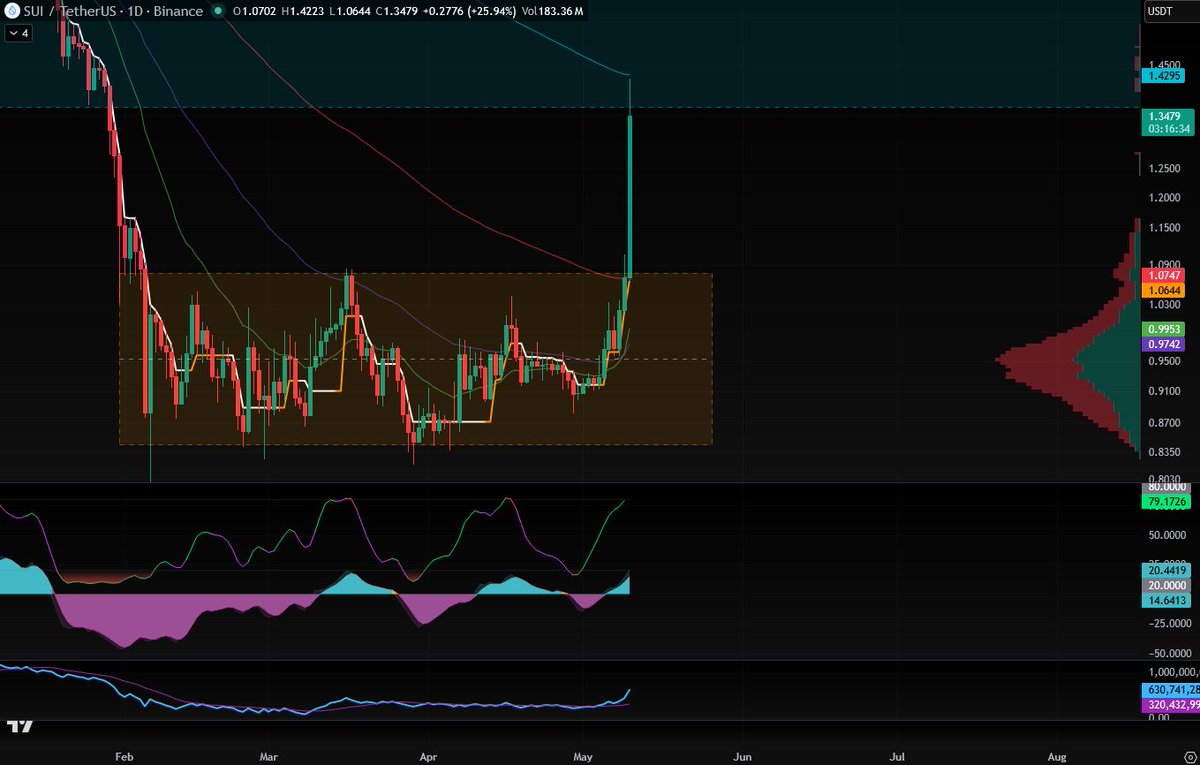Viewport: 1200px width, 765px height.
Task: Click the 14.6413 indicator value label
Action: tap(1164, 600)
